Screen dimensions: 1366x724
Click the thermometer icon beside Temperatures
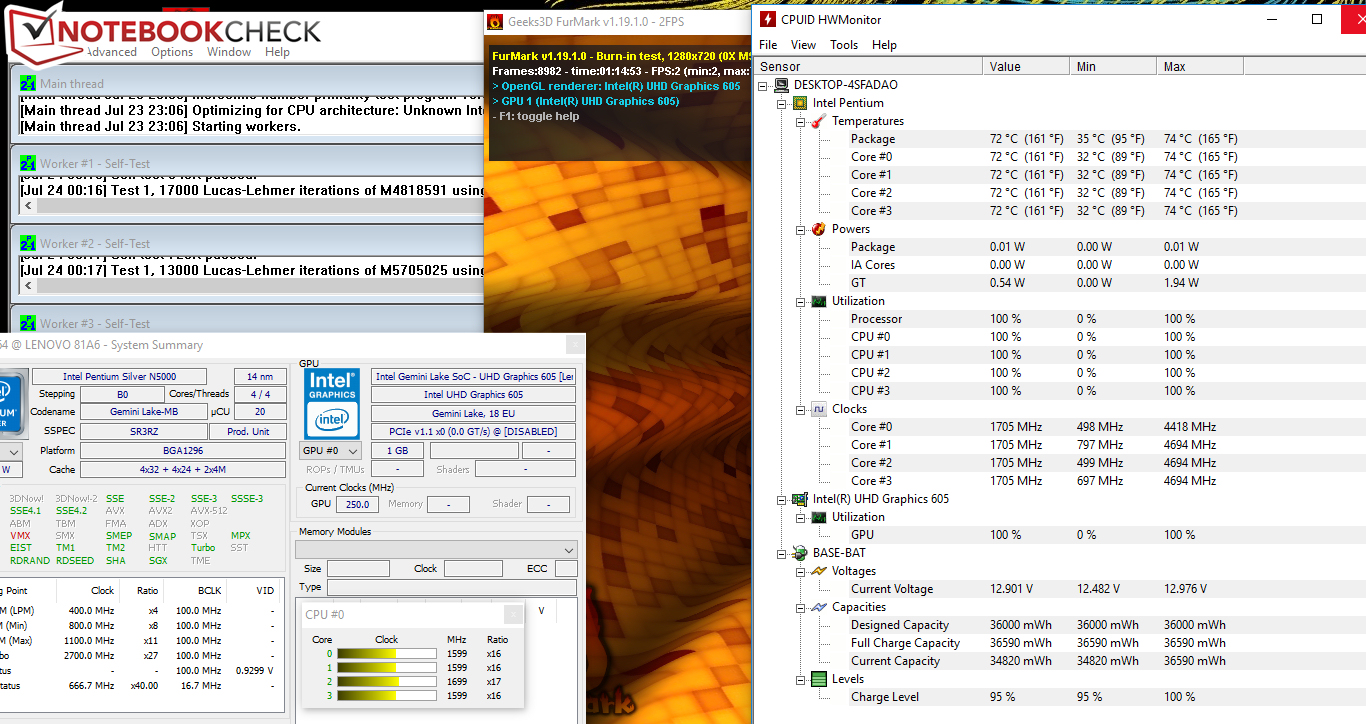pos(818,121)
